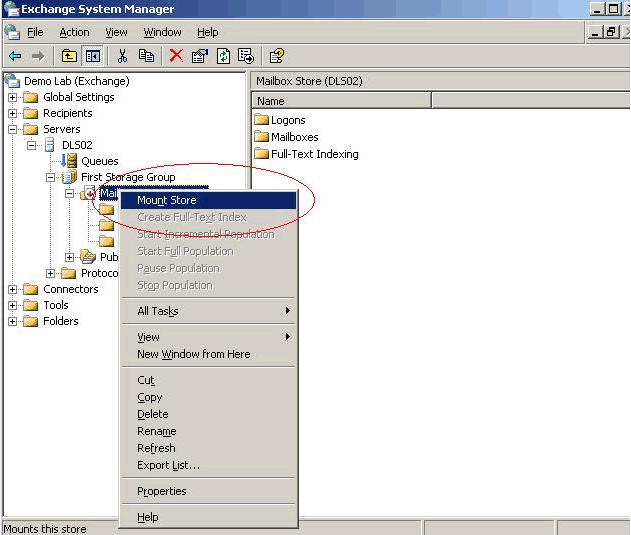Choose Delete in the context menu
Screen dimensions: 631x535
tap(208, 414)
